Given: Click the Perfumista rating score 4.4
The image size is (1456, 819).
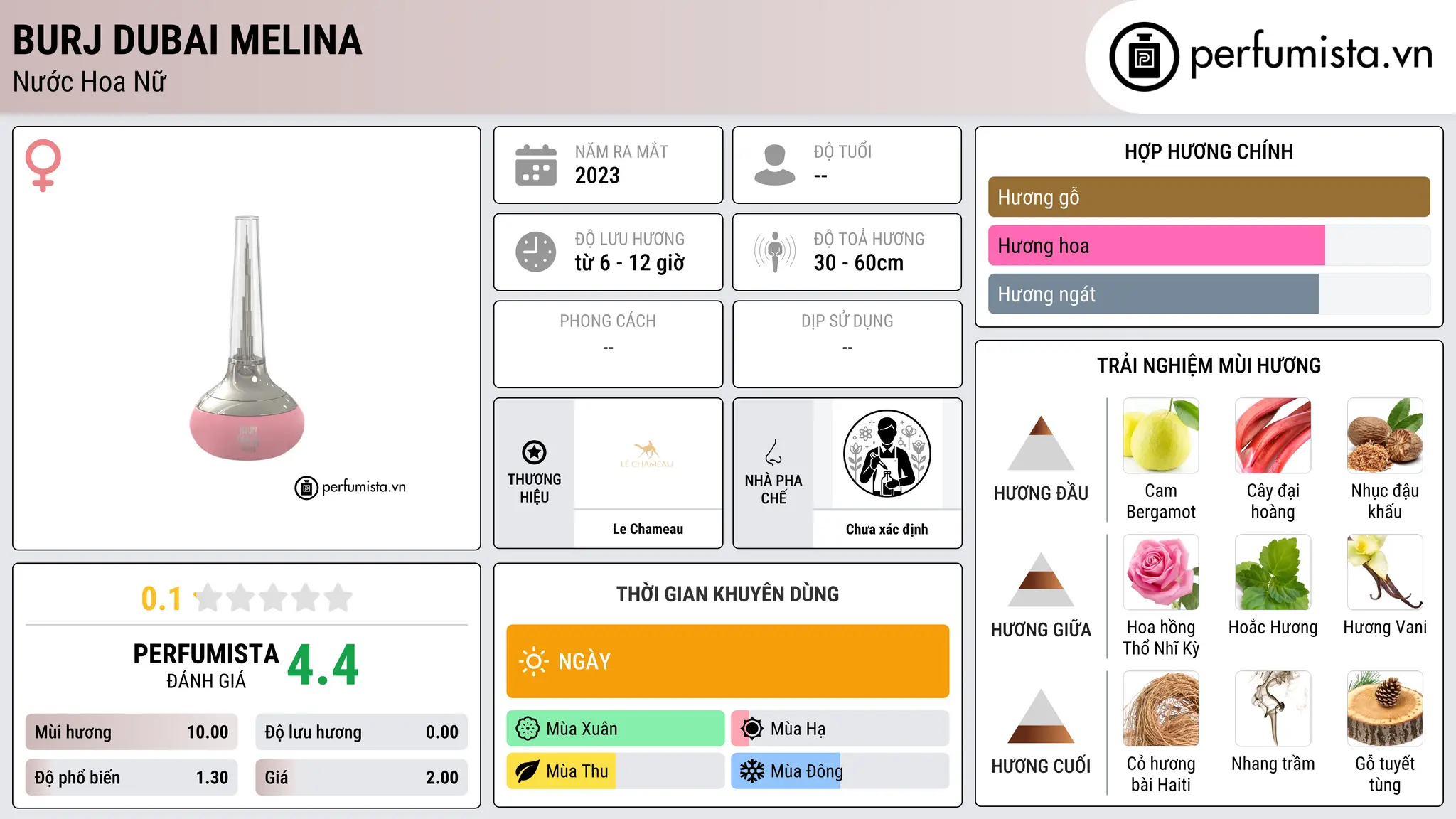Looking at the screenshot, I should click(323, 665).
